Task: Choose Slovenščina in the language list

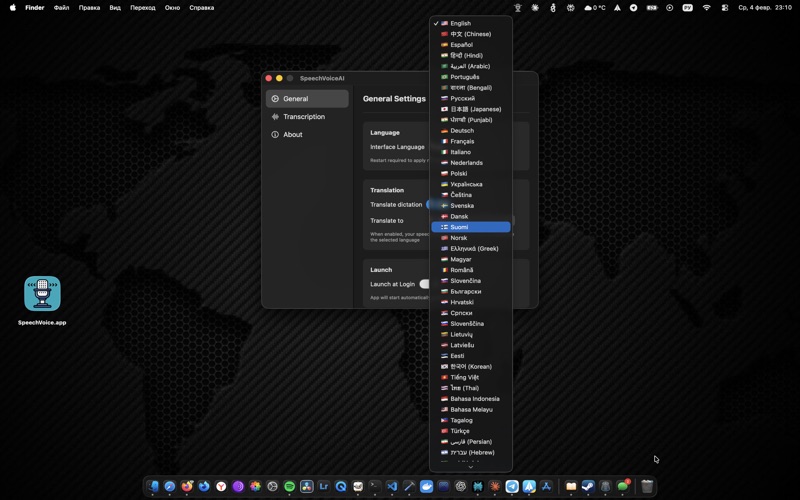Action: (x=471, y=323)
